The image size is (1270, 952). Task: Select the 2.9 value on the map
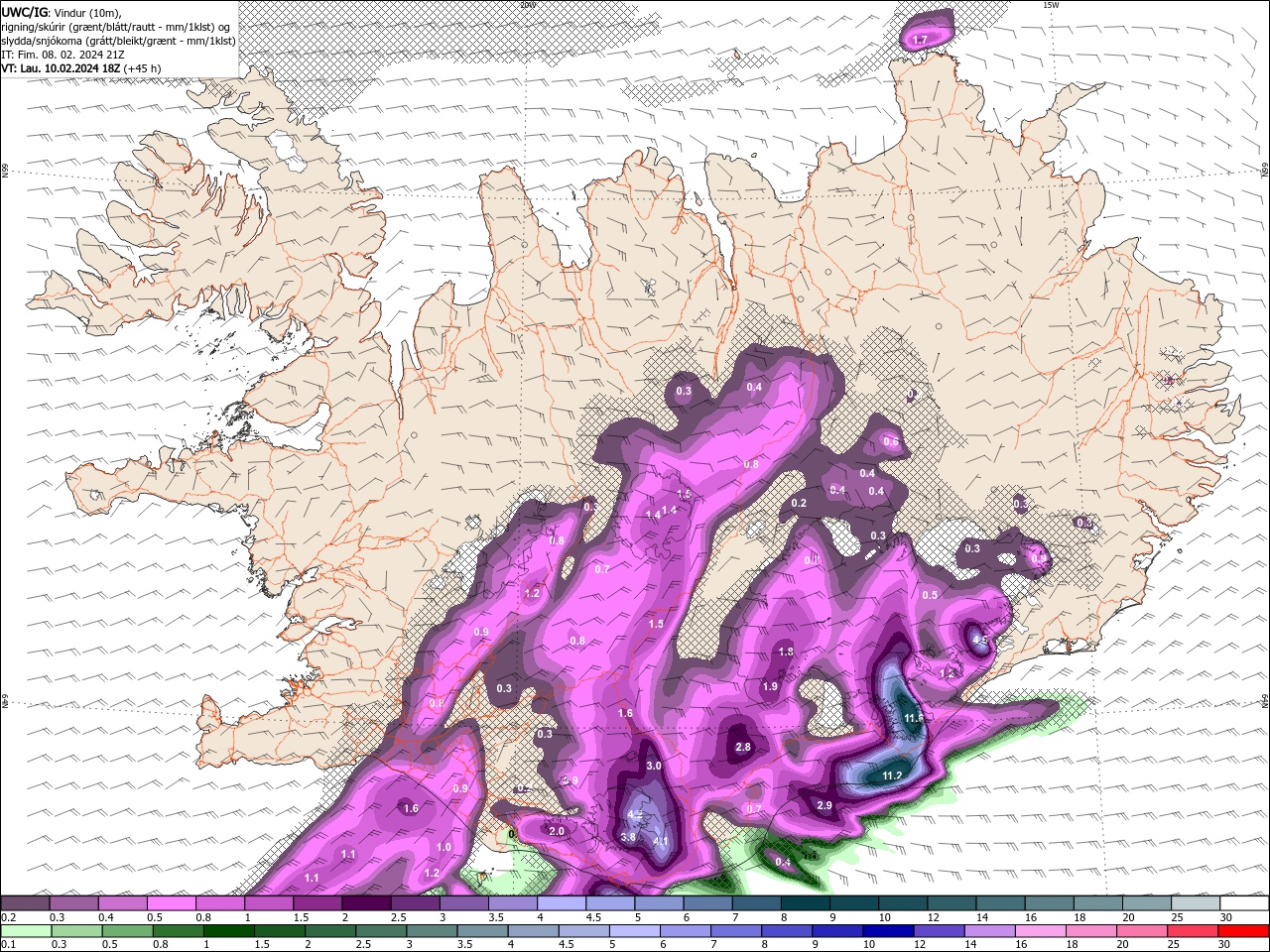click(x=824, y=805)
